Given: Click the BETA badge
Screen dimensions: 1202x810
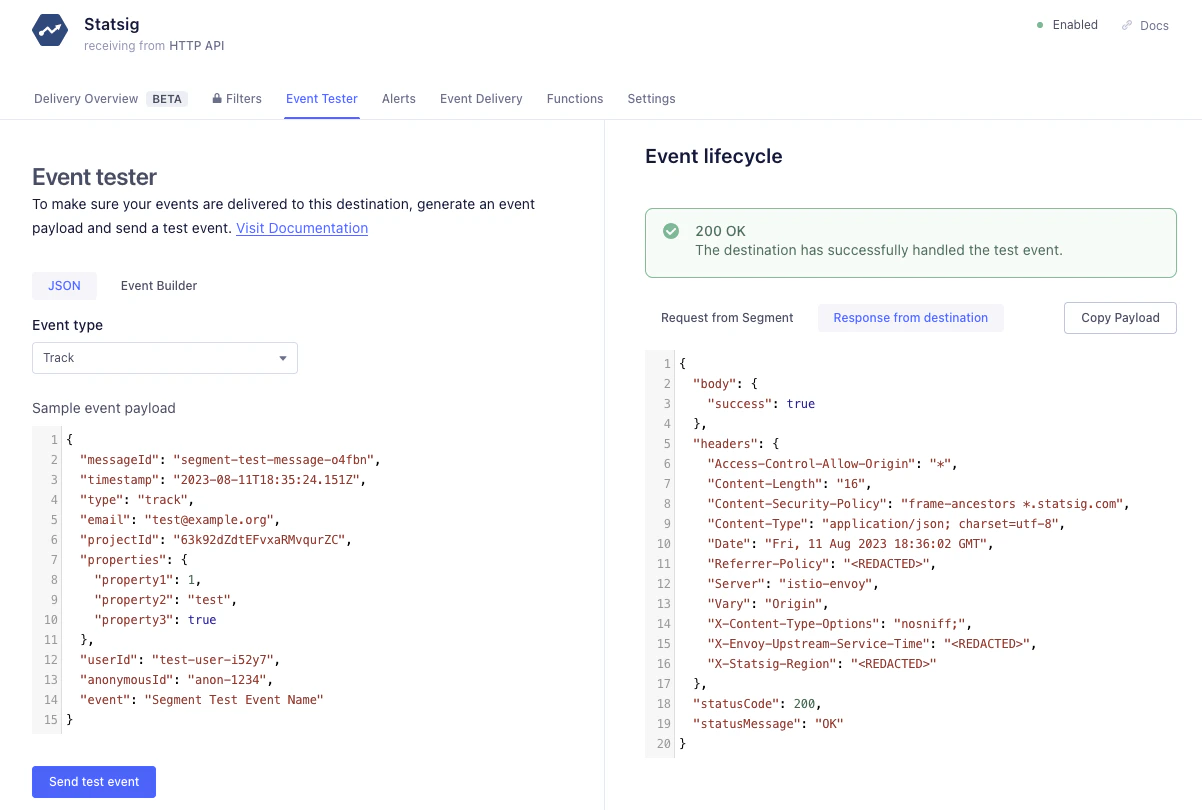Looking at the screenshot, I should tap(167, 99).
